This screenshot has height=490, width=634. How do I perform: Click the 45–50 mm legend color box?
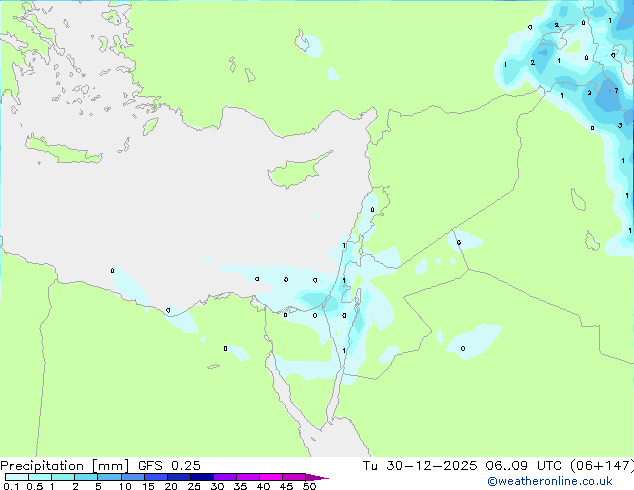pos(294,477)
